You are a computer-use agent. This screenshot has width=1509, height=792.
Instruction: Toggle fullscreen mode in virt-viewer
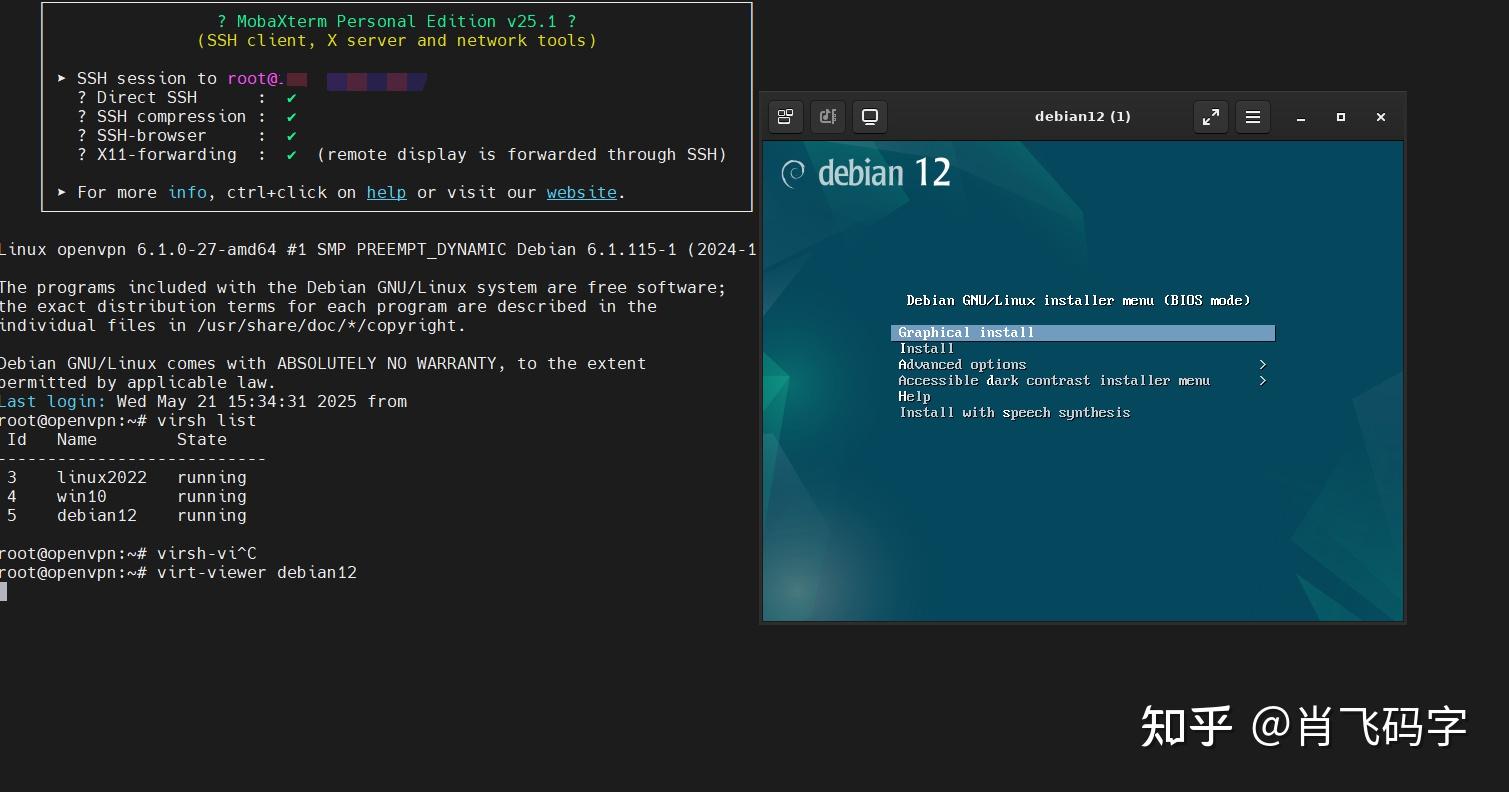tap(1211, 117)
